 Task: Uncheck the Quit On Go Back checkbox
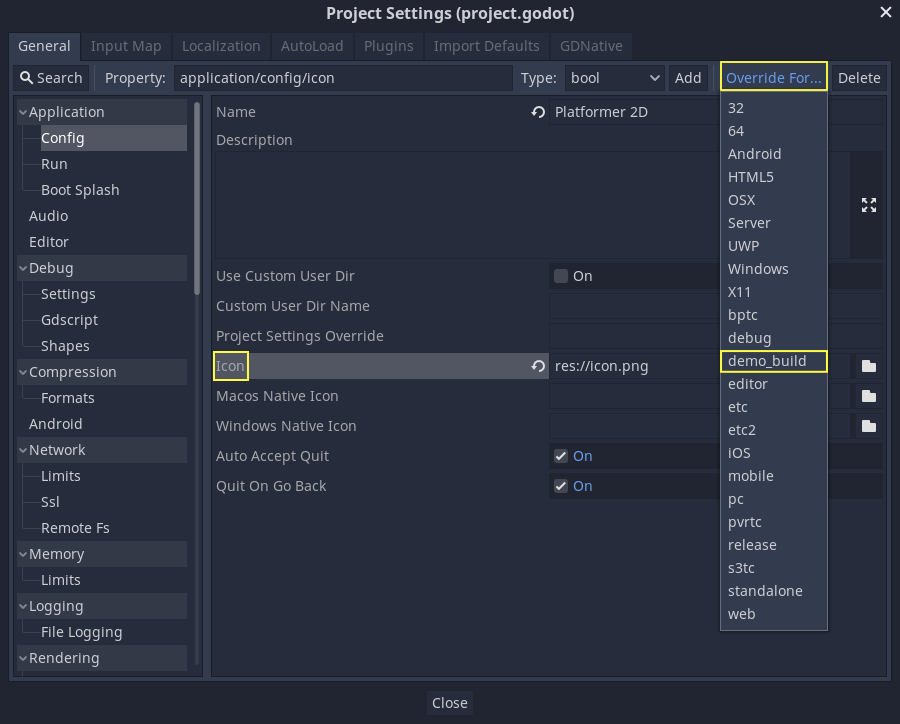561,486
